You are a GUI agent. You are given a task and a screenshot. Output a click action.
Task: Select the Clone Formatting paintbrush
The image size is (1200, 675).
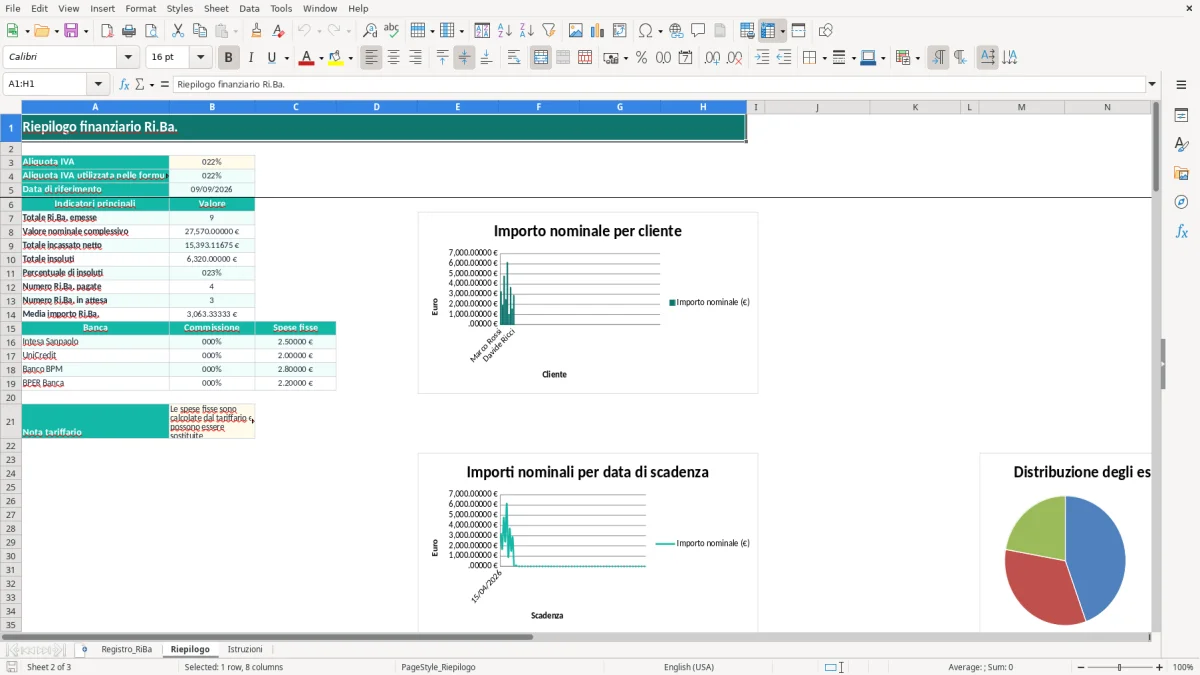point(256,31)
